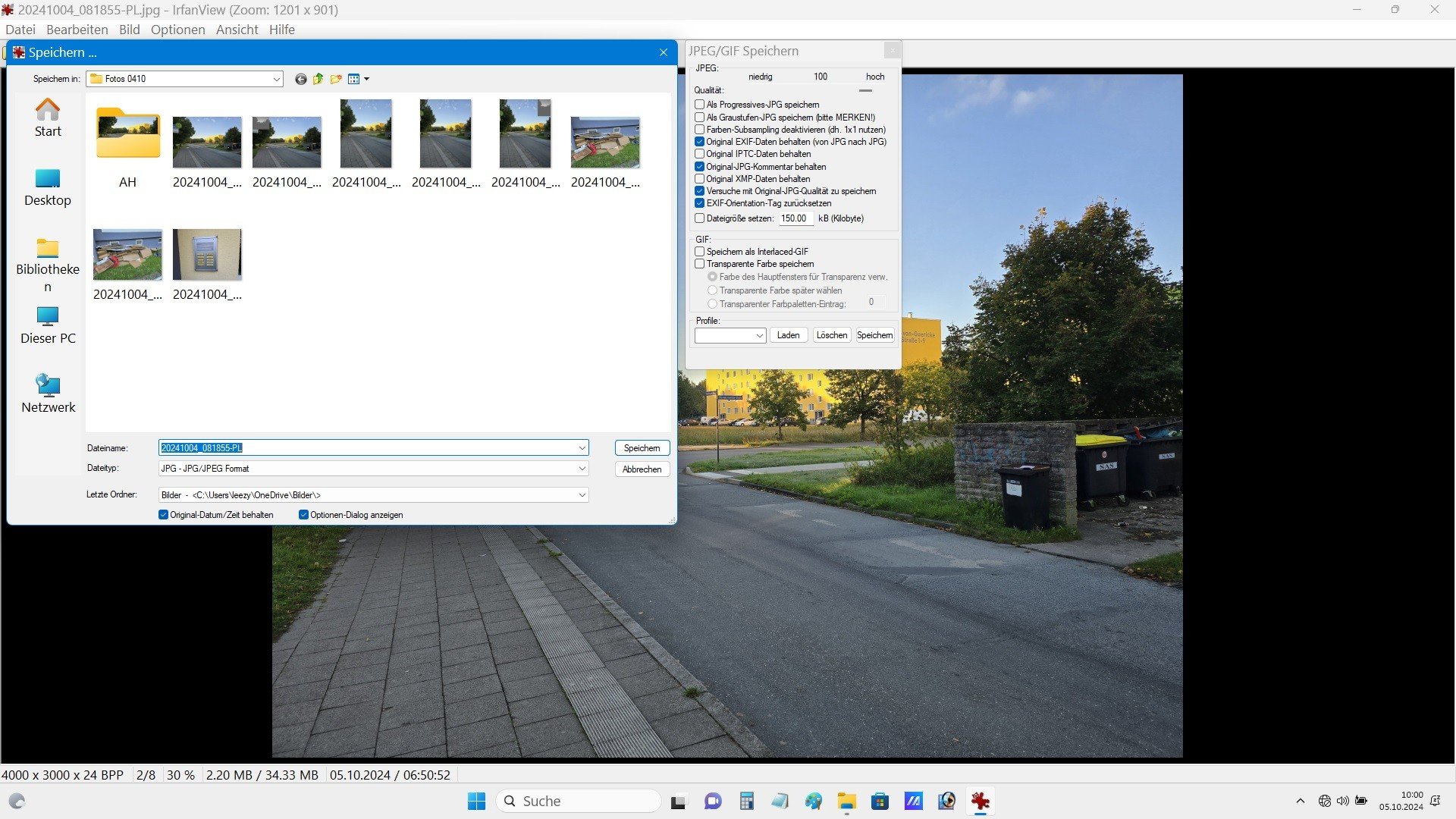Create a new folder via toolbar icon

tap(336, 79)
